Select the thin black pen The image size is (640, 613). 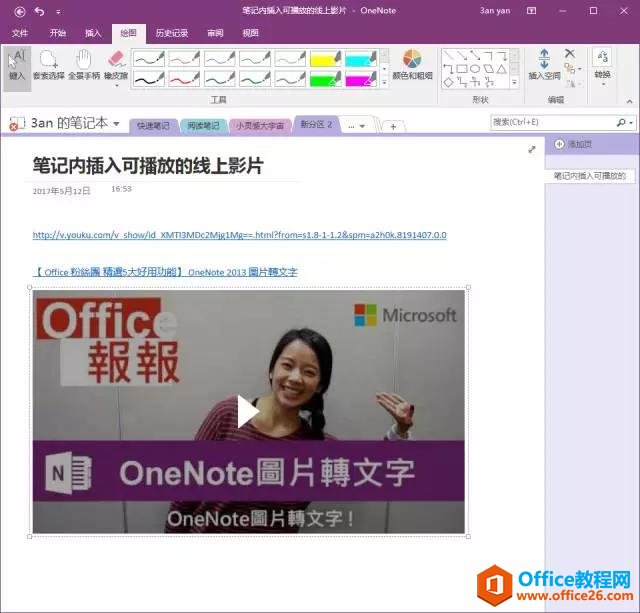click(x=149, y=59)
